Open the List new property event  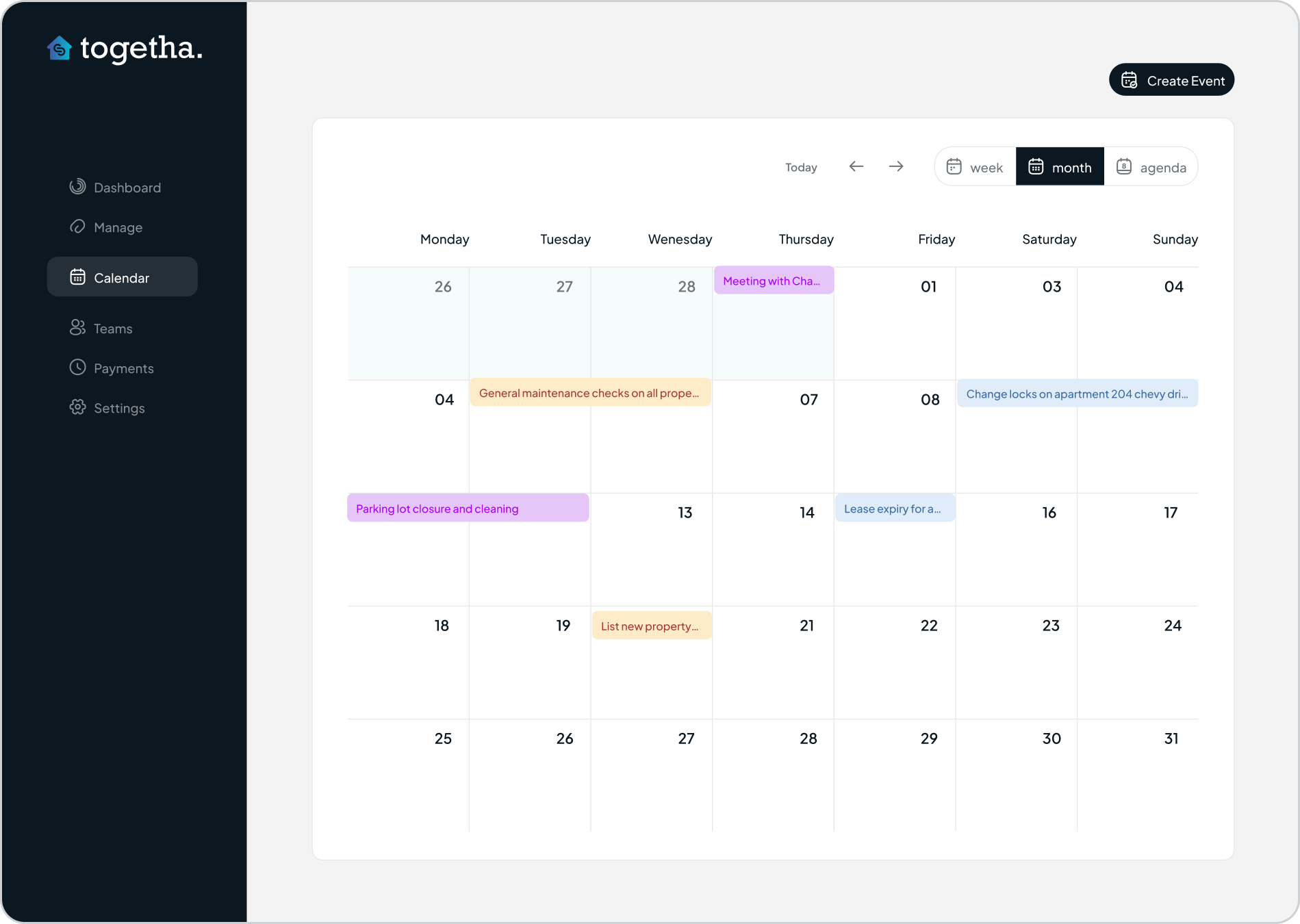click(651, 626)
